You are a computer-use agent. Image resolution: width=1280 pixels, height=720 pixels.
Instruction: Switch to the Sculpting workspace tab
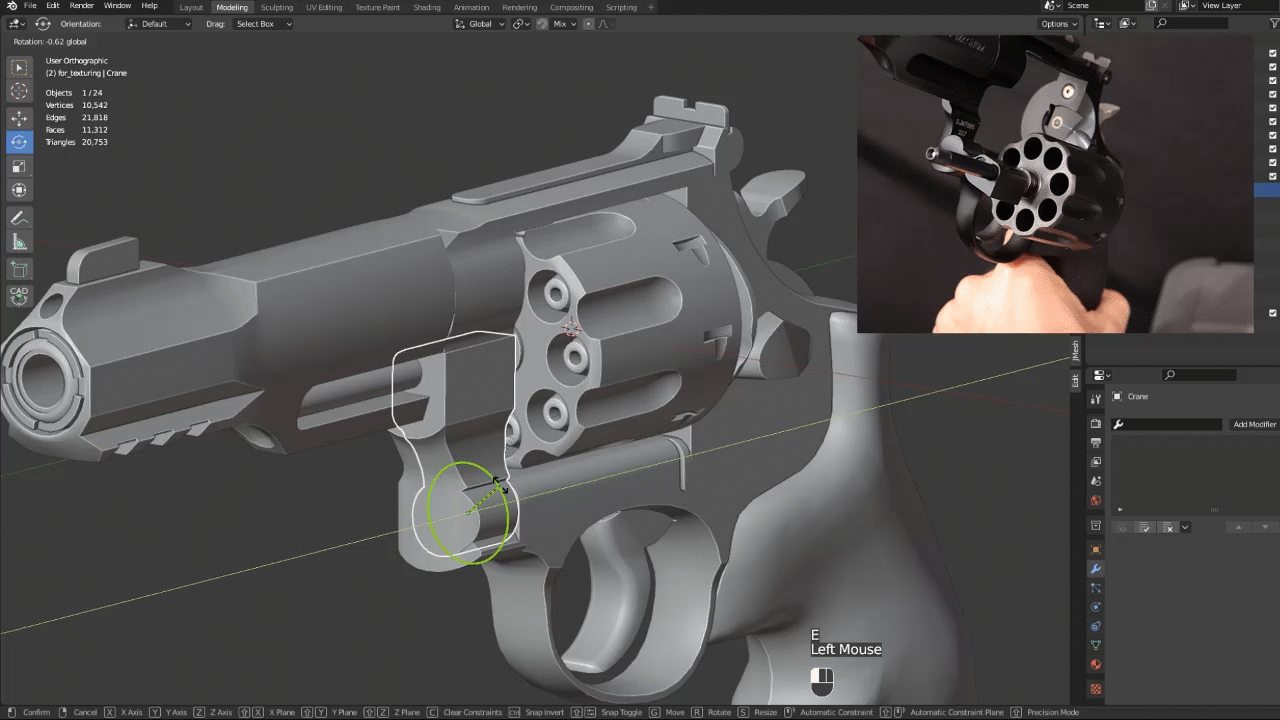pos(277,7)
